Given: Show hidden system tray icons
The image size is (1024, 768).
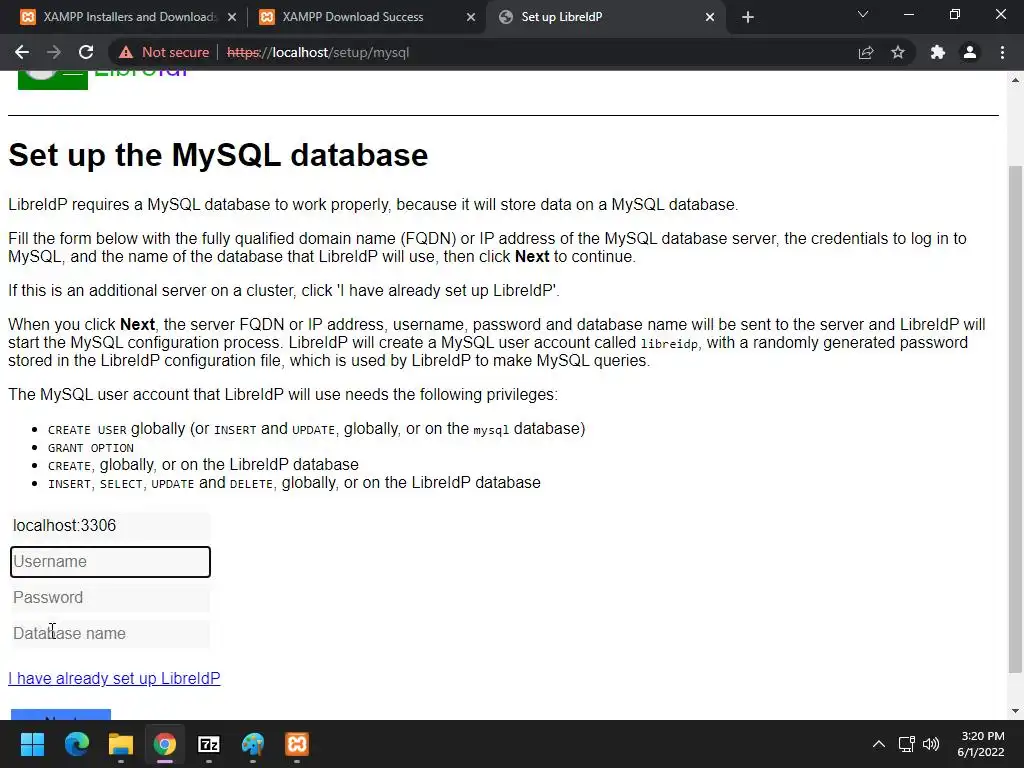Looking at the screenshot, I should 879,744.
